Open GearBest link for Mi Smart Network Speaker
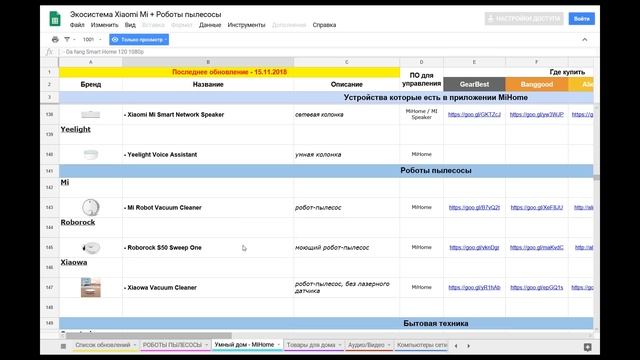The width and height of the screenshot is (640, 360). (474, 115)
